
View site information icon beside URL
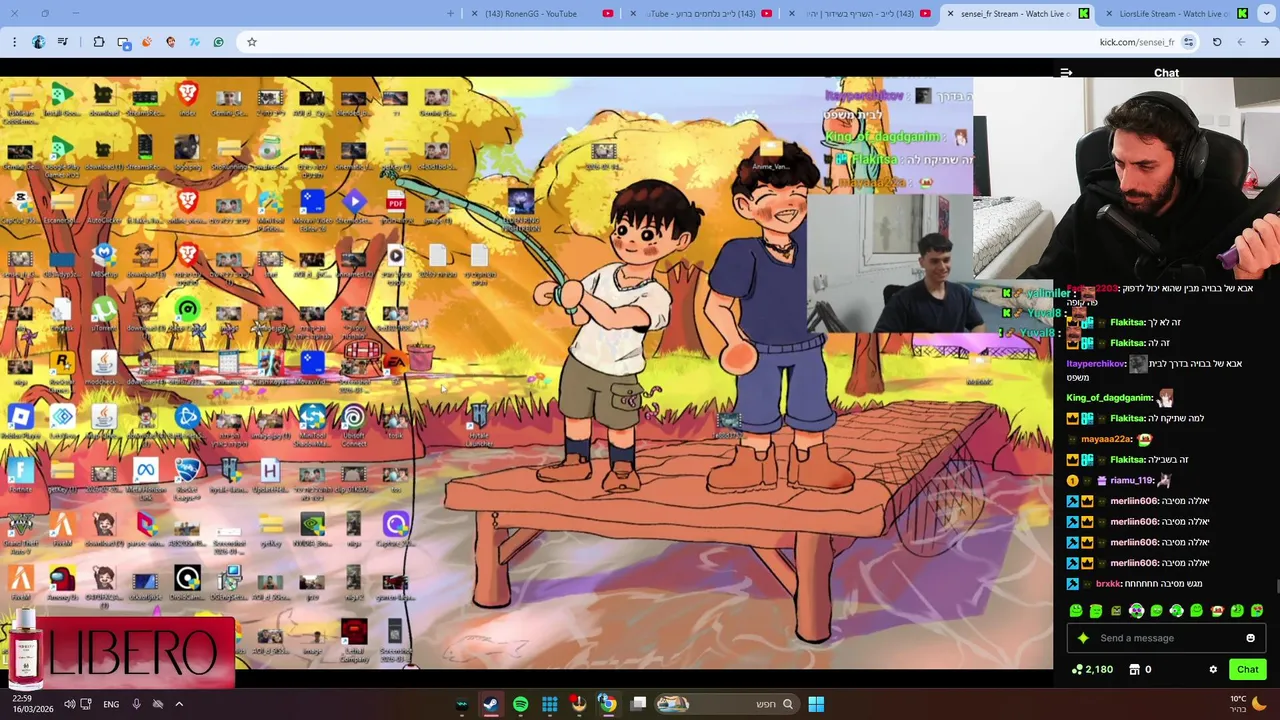(1188, 42)
